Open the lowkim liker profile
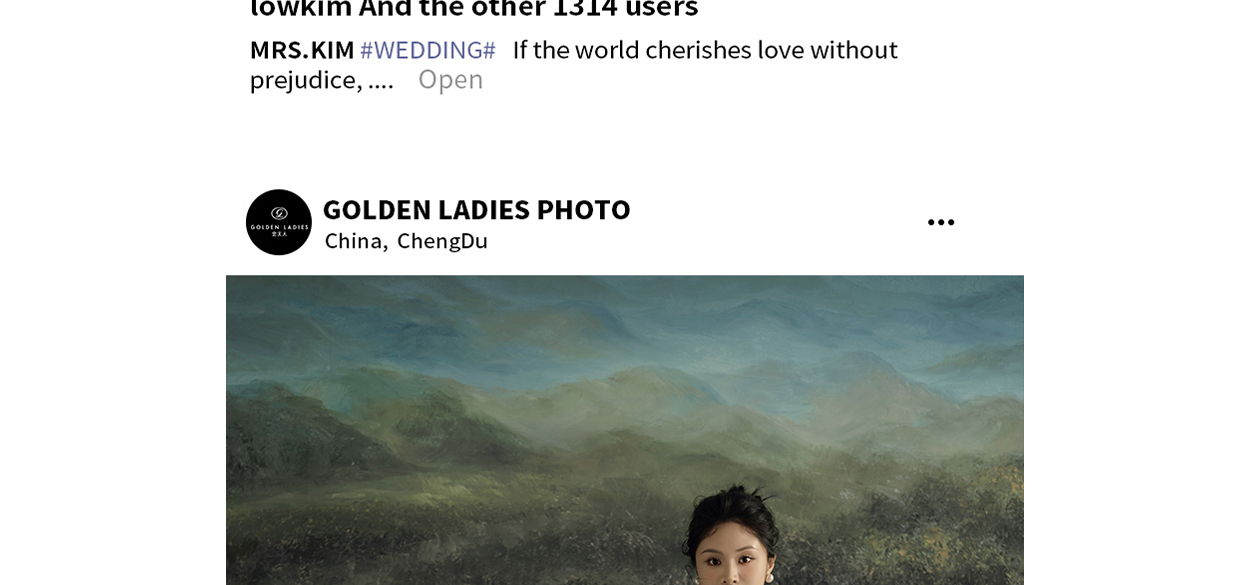This screenshot has width=1250, height=585. click(x=301, y=8)
